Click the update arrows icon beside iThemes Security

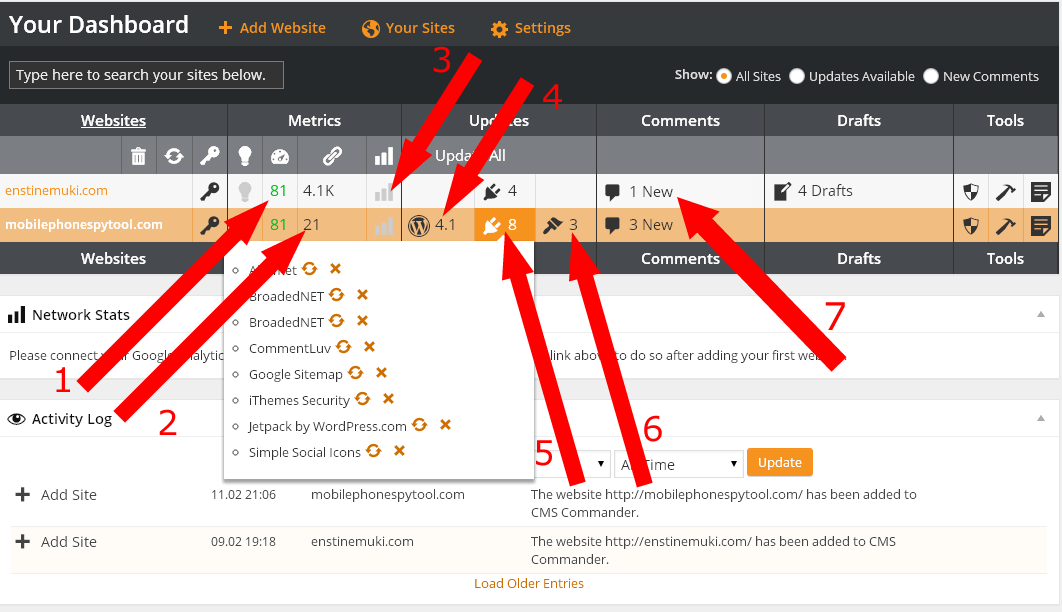tap(363, 399)
